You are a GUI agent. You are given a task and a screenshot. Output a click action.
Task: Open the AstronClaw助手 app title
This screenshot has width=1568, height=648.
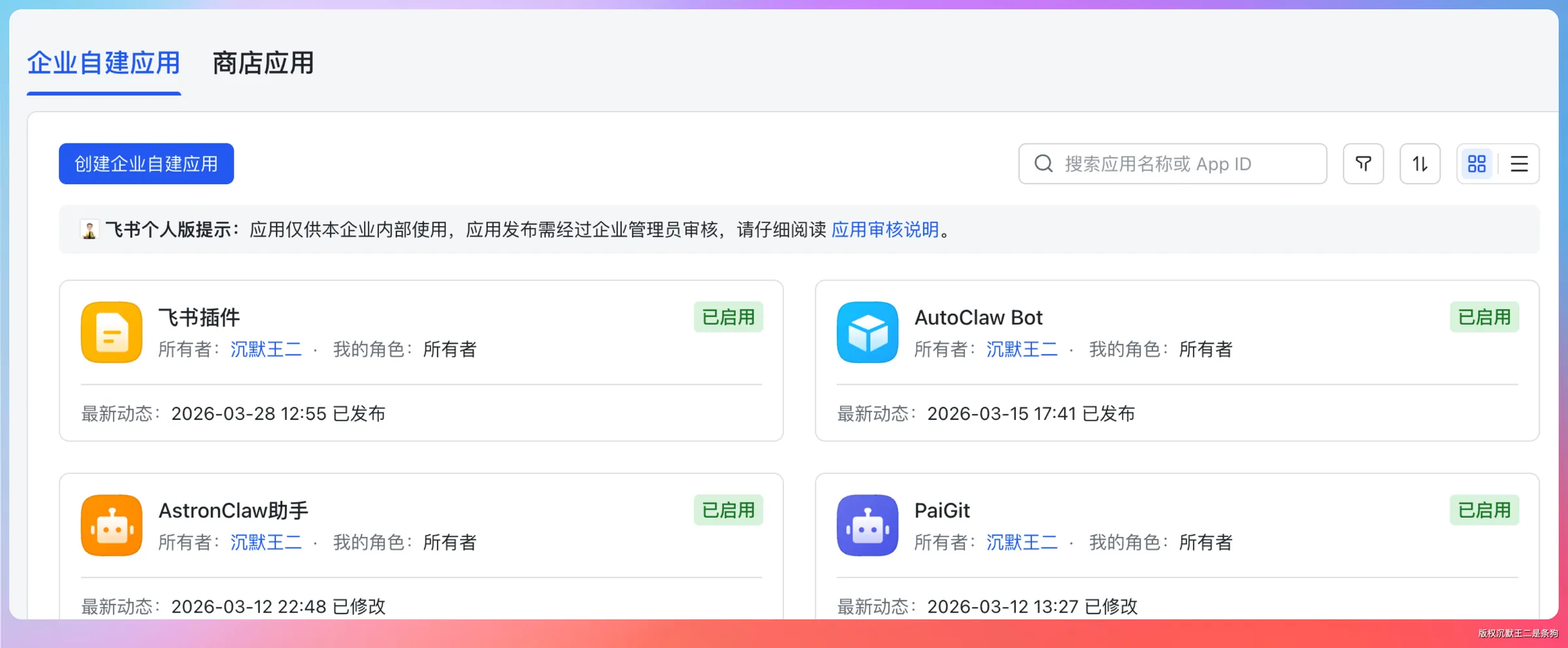pyautogui.click(x=233, y=510)
